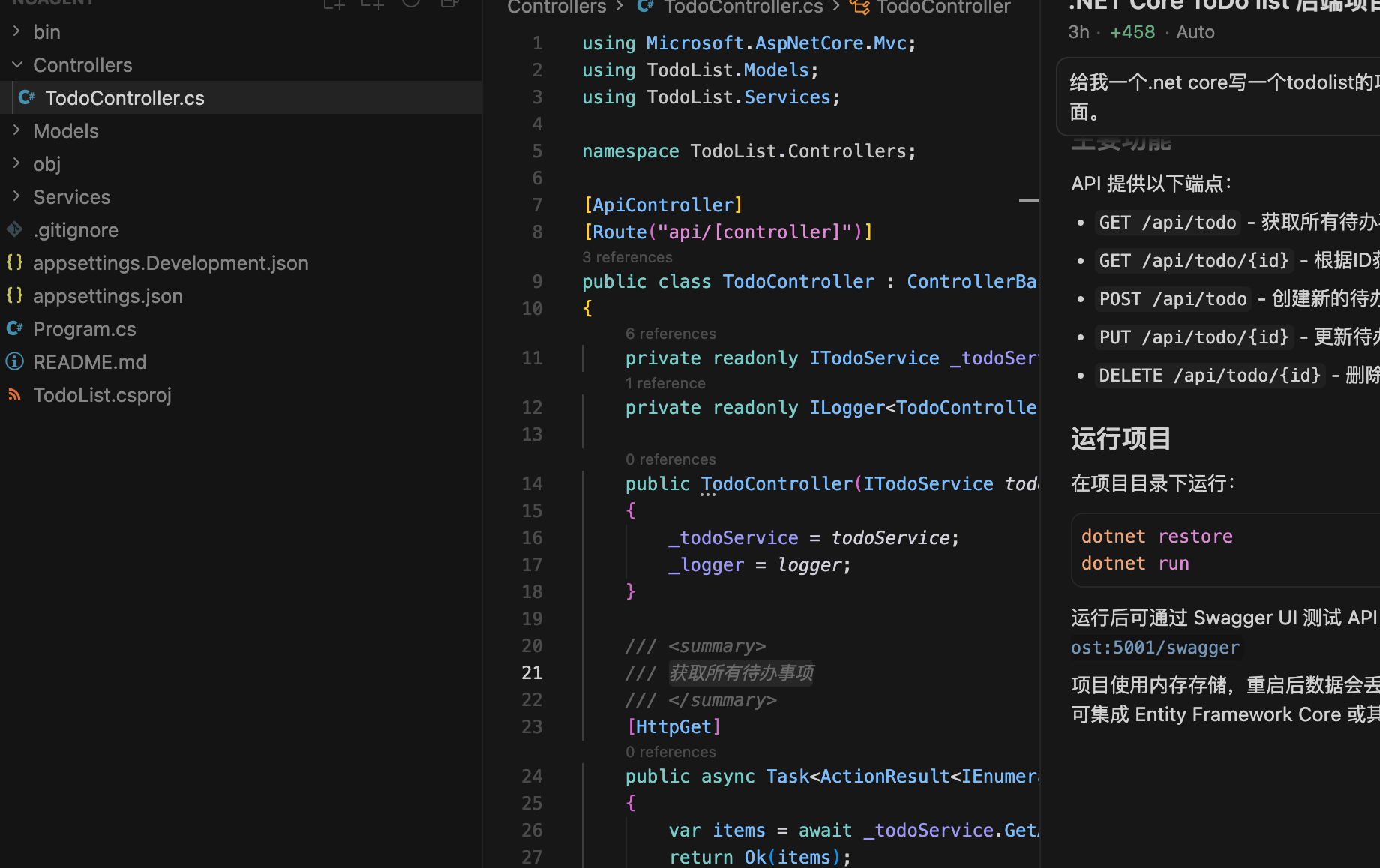Click line number 7 in the gutter
This screenshot has width=1380, height=868.
(537, 205)
